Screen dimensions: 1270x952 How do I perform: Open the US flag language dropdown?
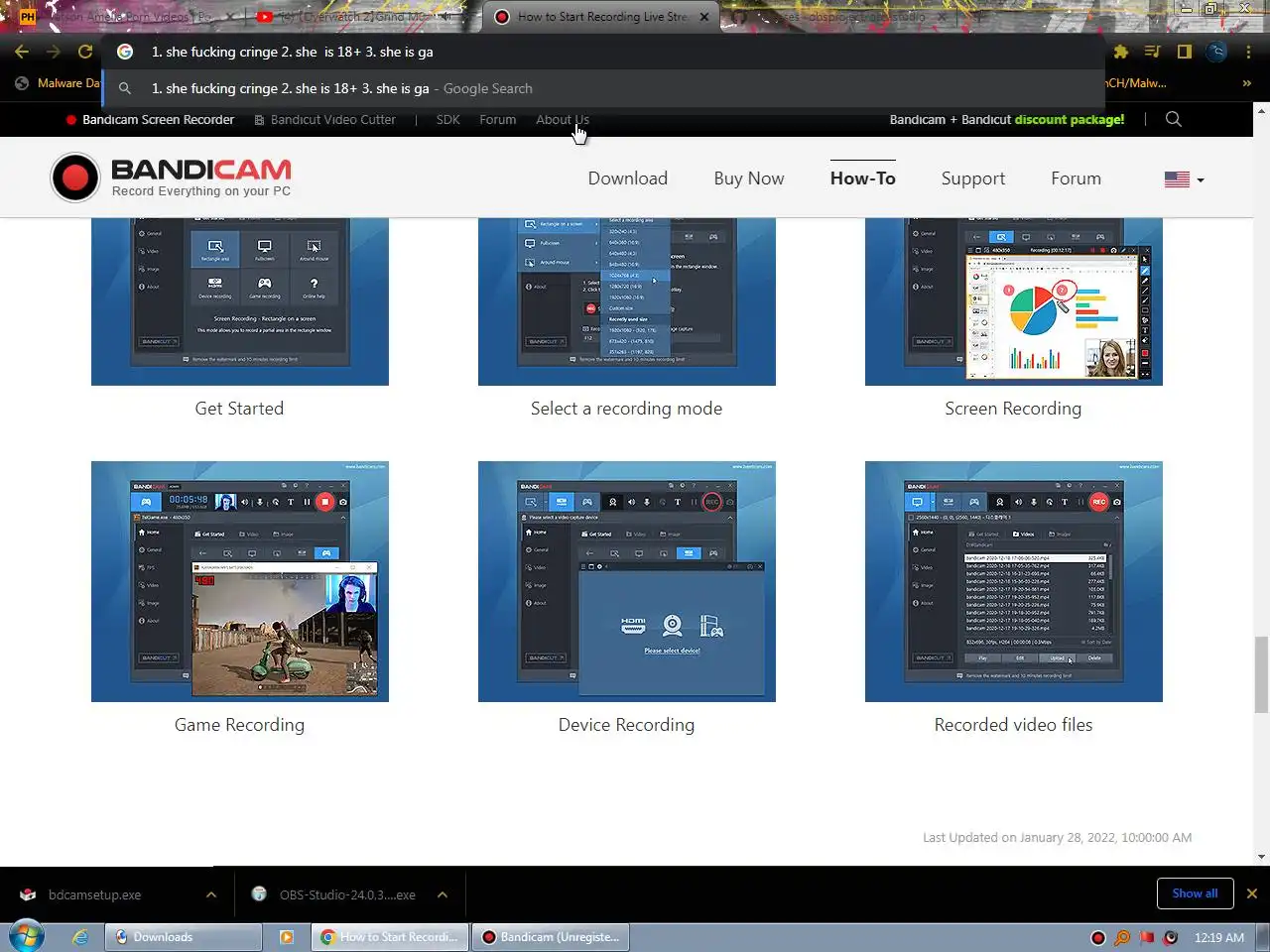[1184, 179]
